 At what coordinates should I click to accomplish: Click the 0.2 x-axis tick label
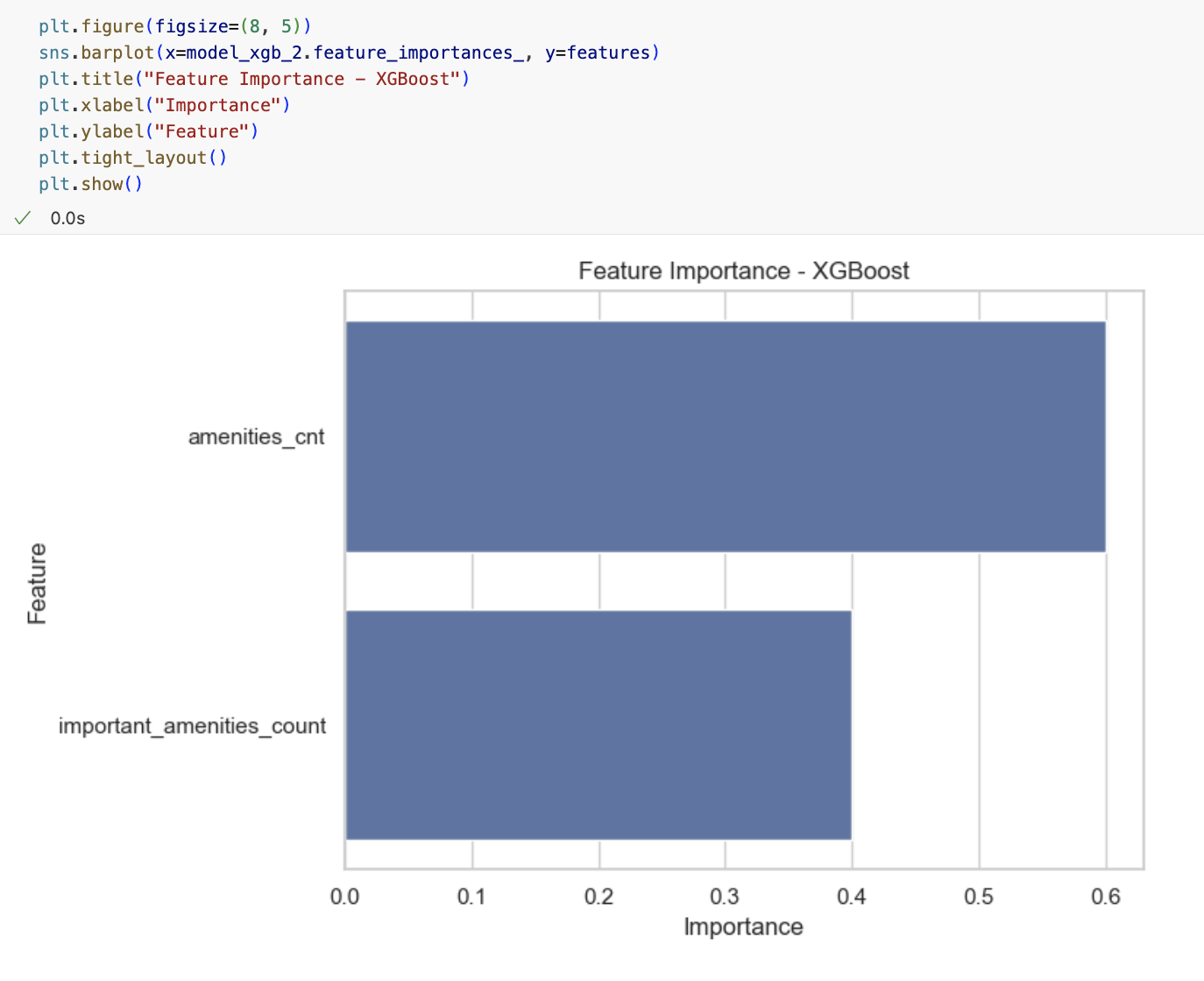(599, 897)
